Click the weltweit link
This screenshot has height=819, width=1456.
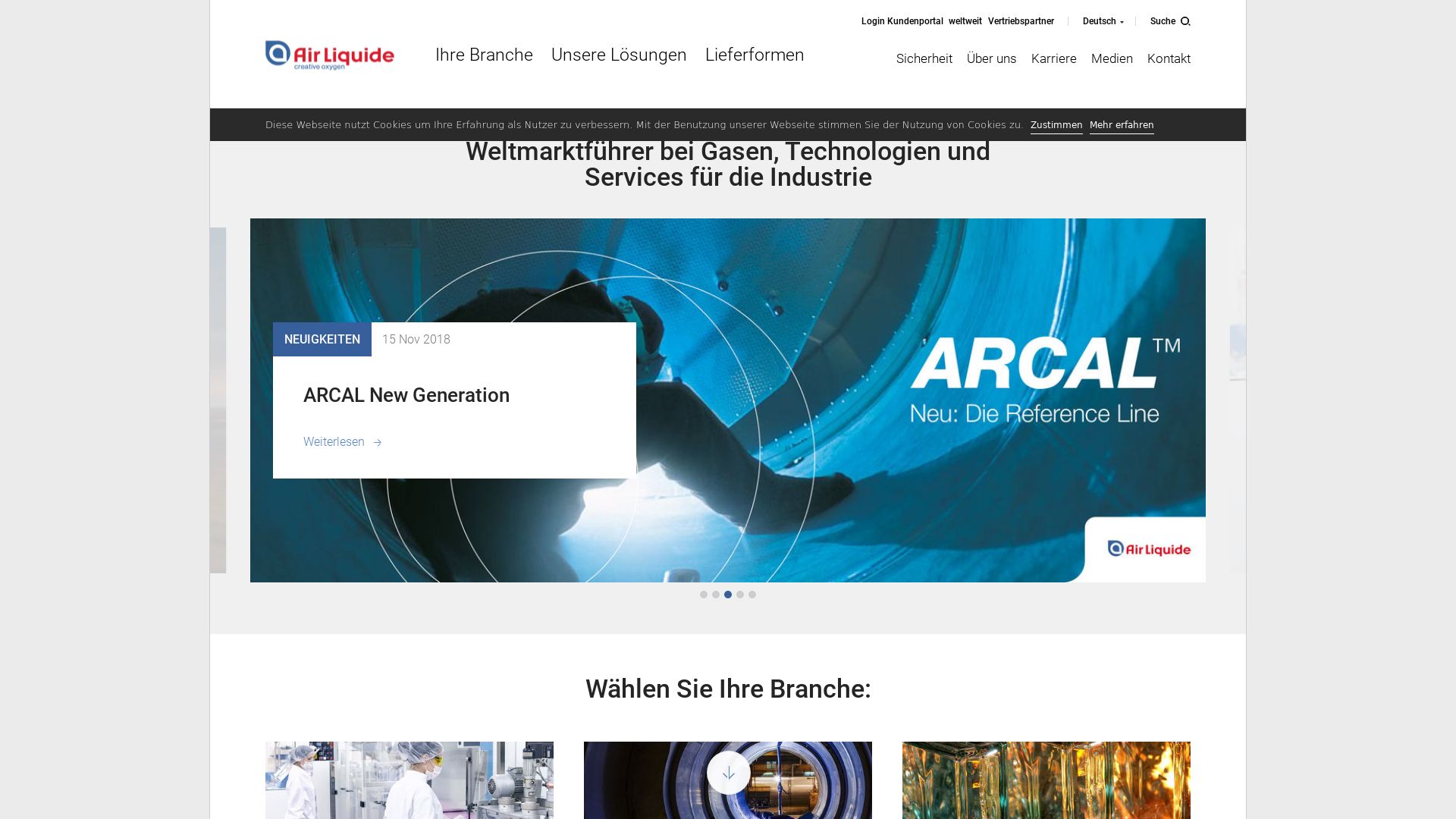[x=965, y=21]
